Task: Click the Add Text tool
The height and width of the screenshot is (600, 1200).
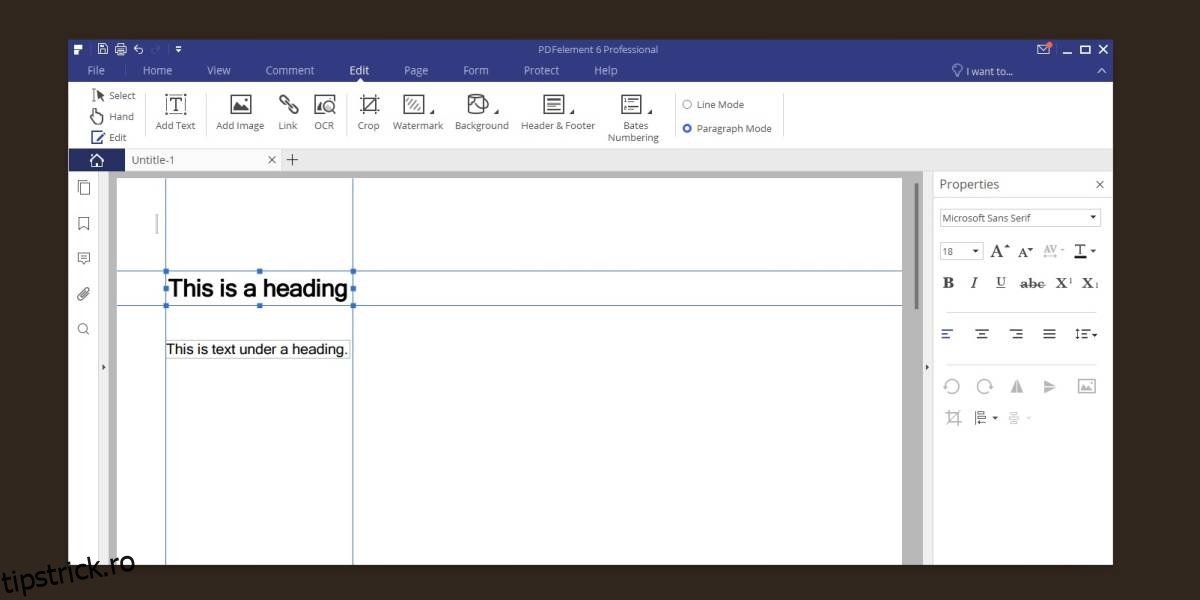Action: coord(175,112)
